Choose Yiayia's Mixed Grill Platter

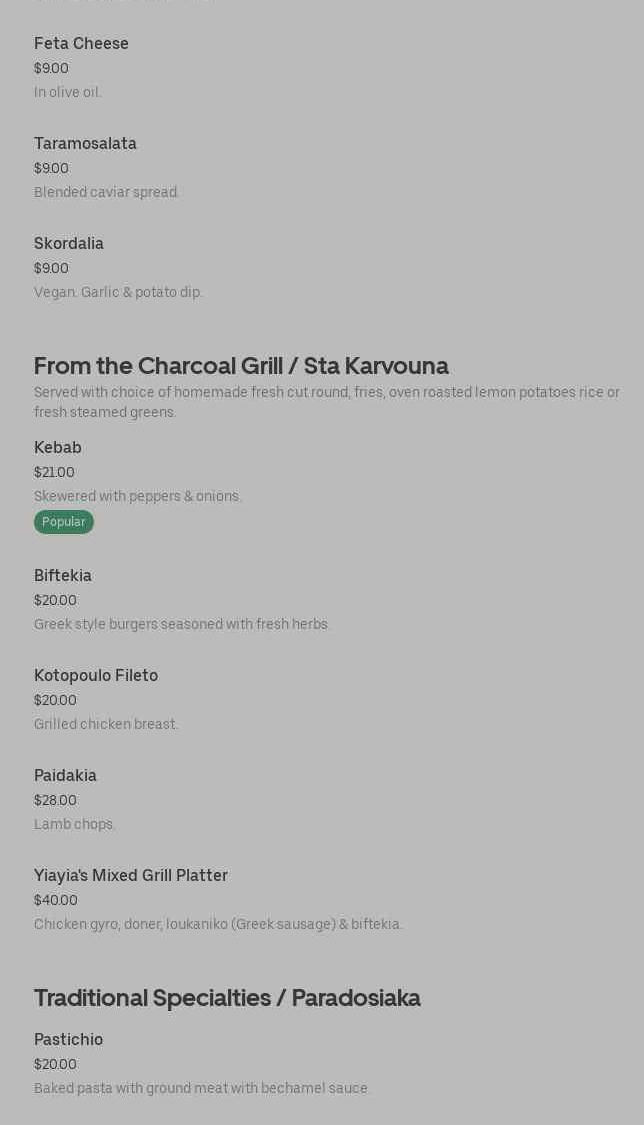pyautogui.click(x=131, y=876)
